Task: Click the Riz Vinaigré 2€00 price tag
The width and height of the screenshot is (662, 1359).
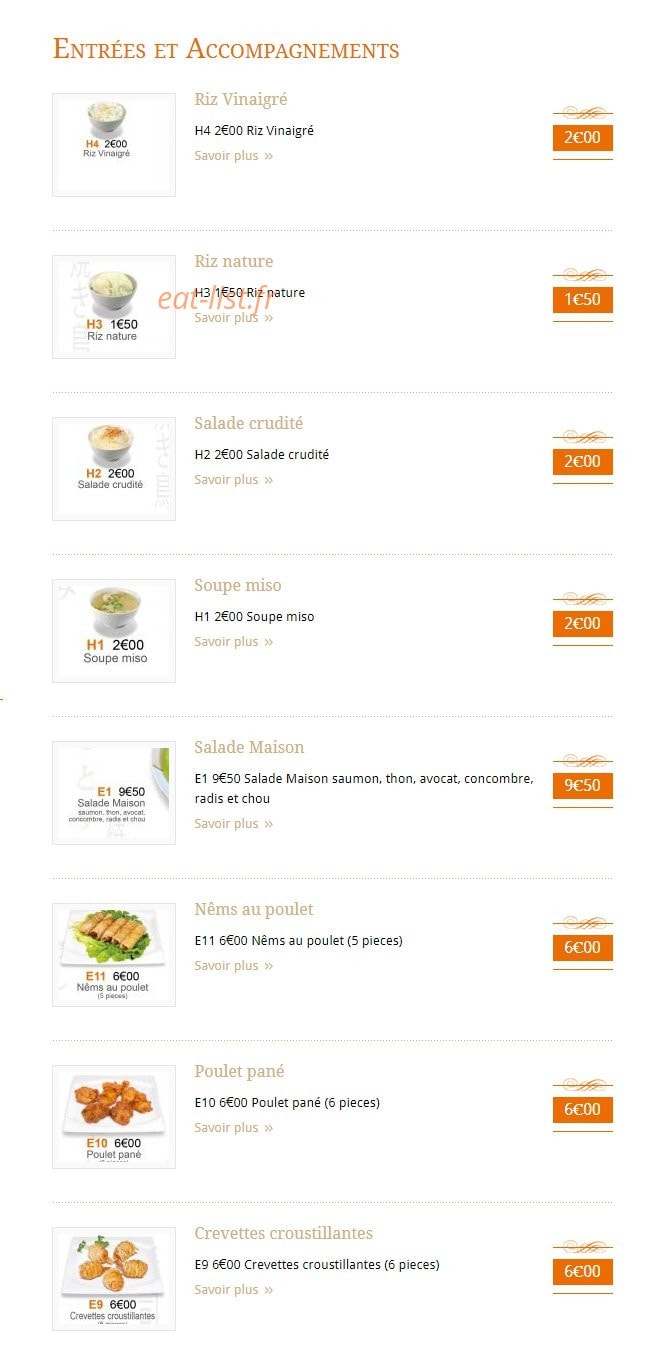Action: tap(583, 138)
